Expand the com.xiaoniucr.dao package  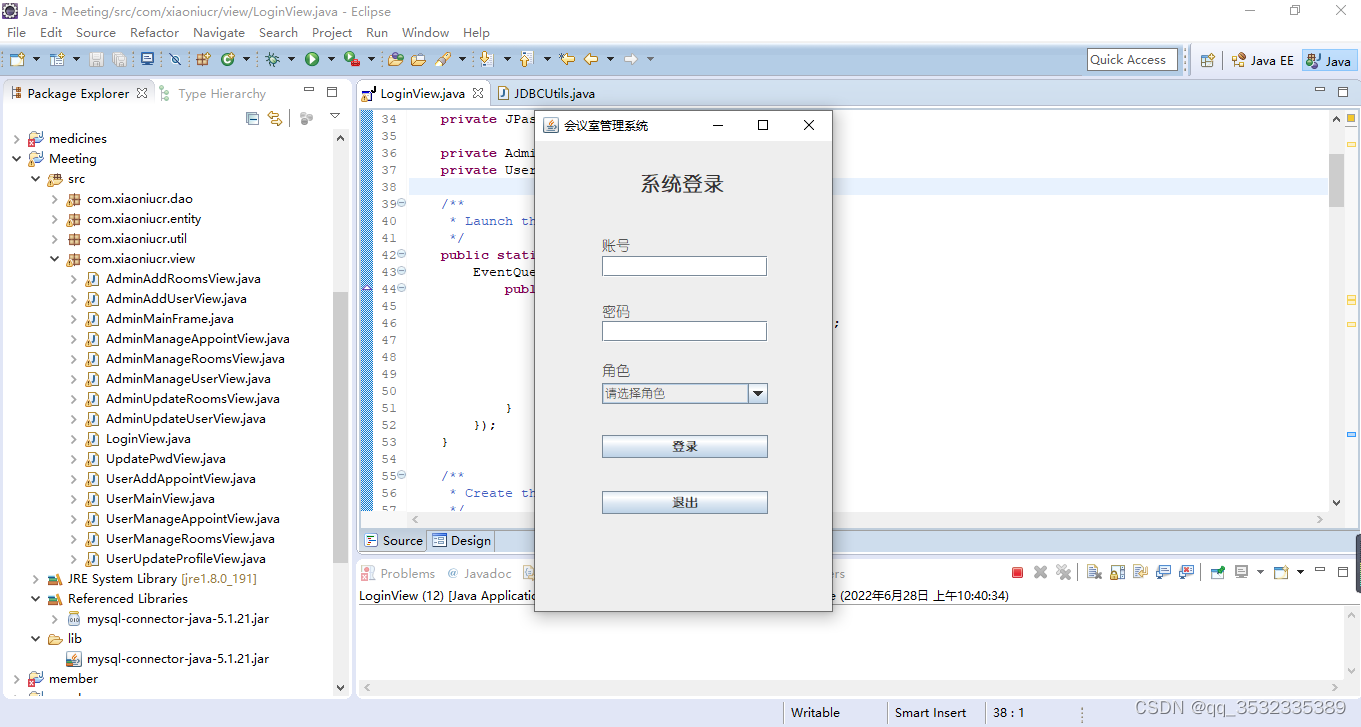tap(55, 199)
